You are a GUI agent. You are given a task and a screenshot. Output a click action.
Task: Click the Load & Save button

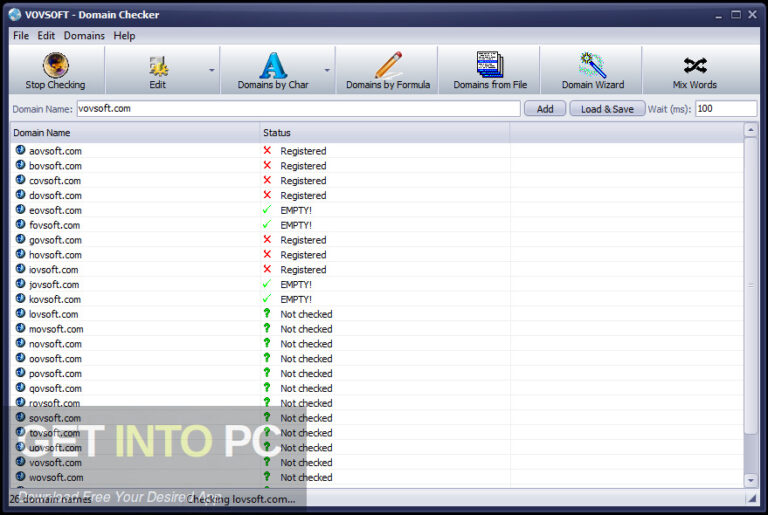pos(607,109)
